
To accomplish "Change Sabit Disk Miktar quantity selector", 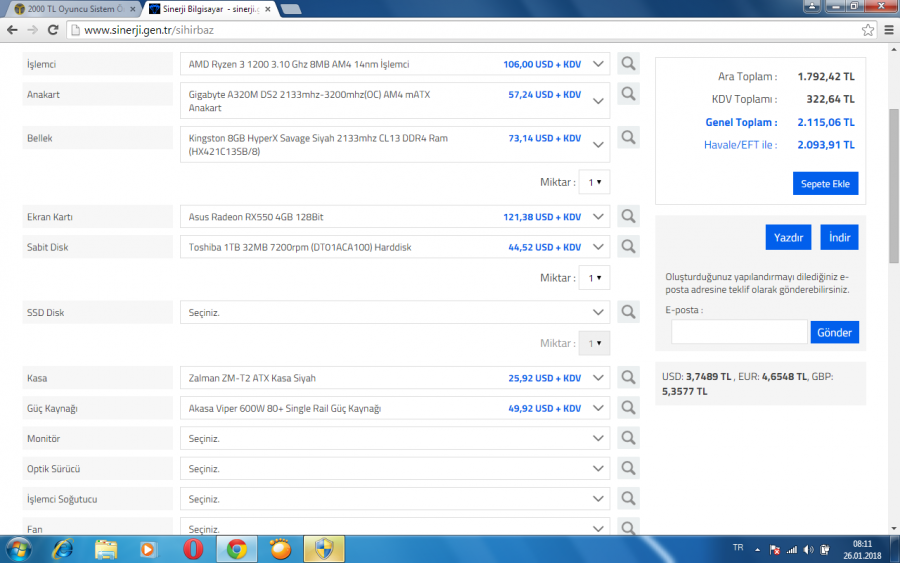I will [594, 278].
